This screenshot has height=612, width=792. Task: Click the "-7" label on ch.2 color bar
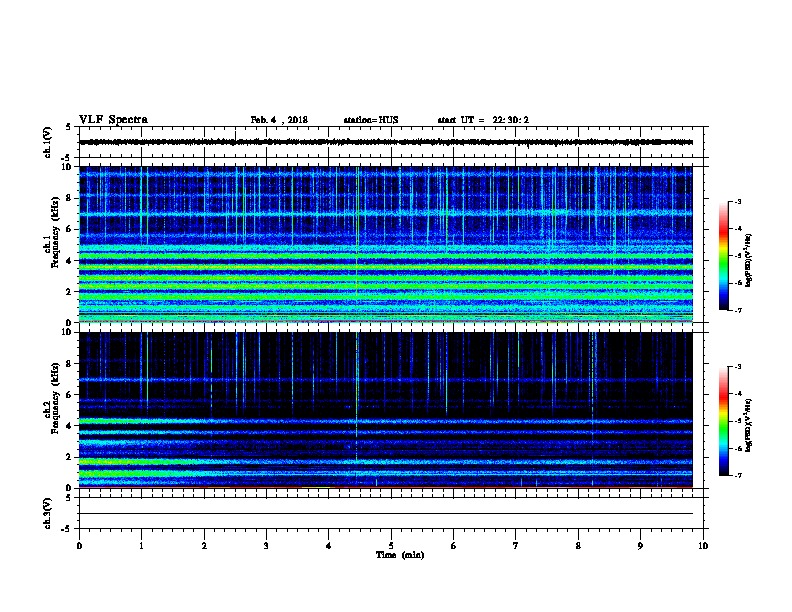click(737, 475)
